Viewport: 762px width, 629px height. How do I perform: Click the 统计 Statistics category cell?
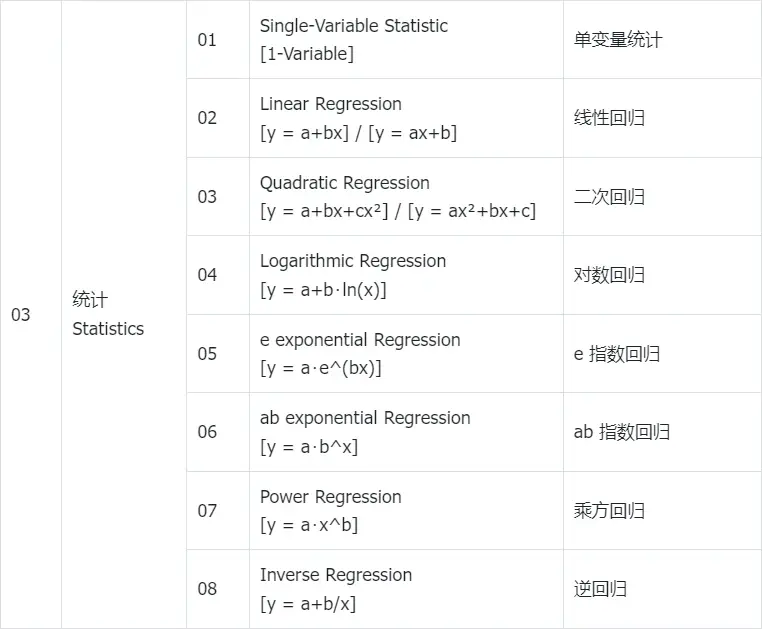tap(124, 314)
